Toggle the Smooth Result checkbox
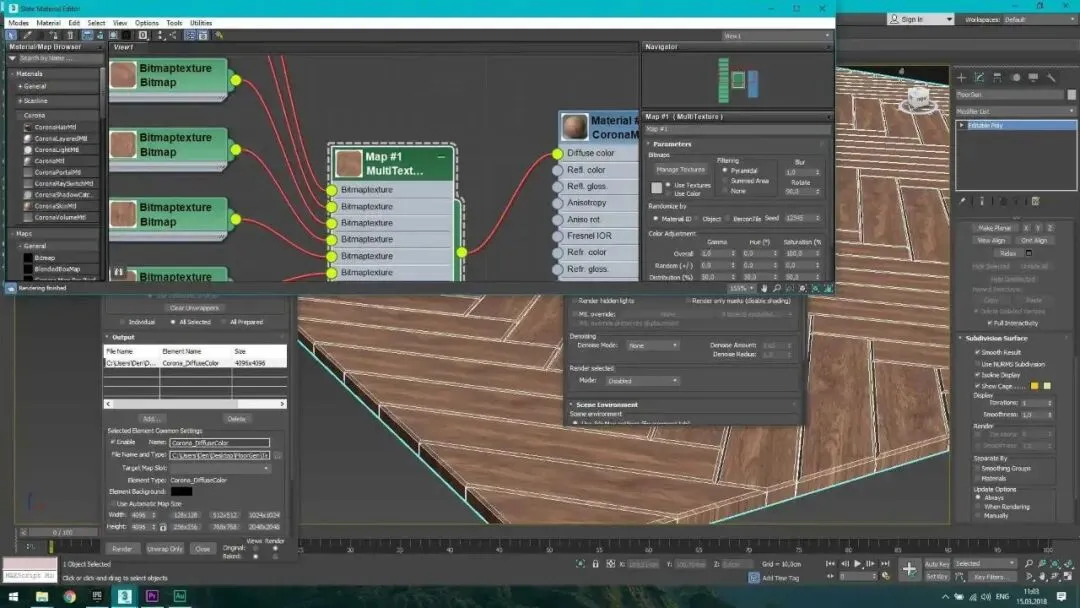Viewport: 1080px width, 608px height. (x=977, y=352)
